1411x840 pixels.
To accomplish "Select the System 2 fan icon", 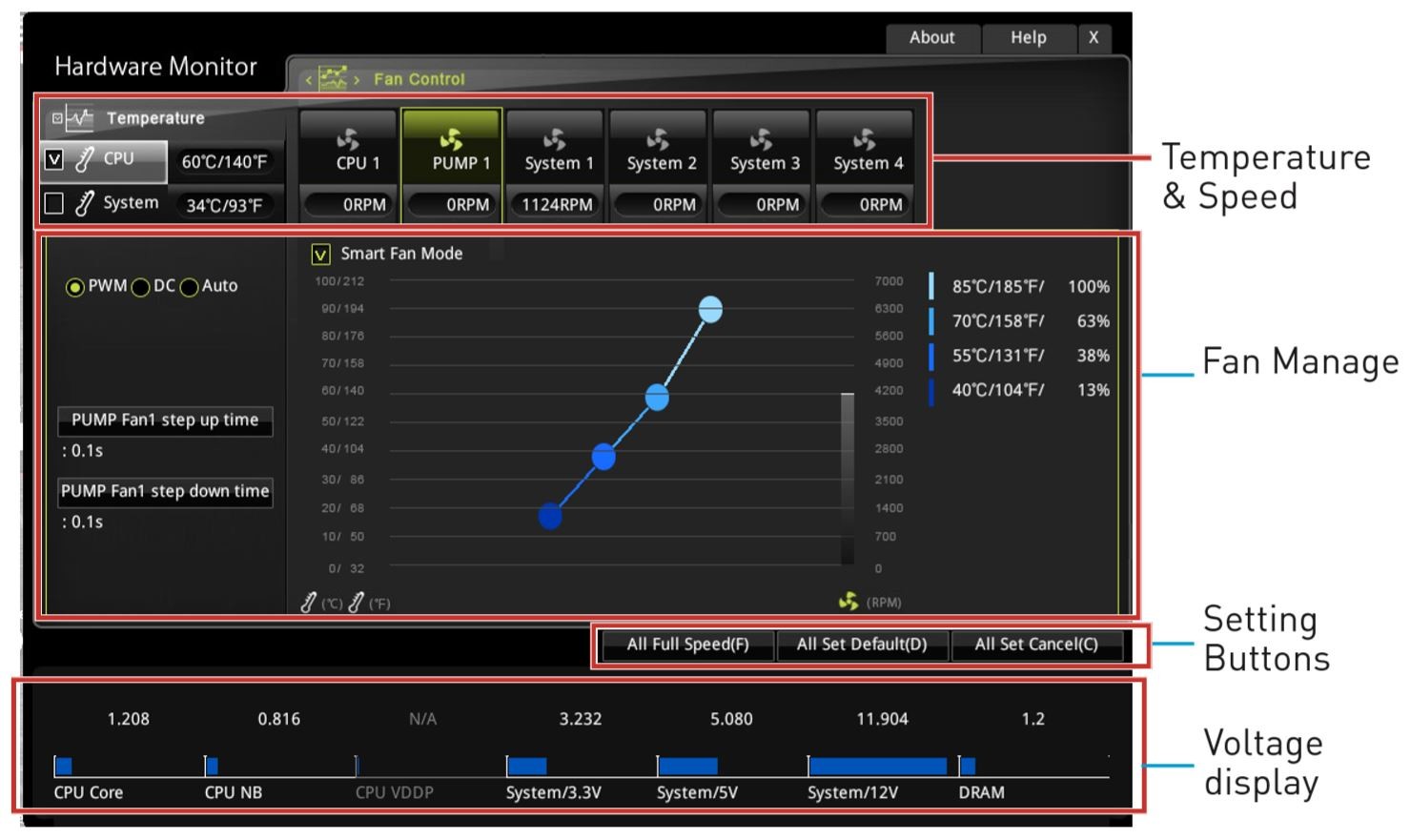I will click(658, 140).
